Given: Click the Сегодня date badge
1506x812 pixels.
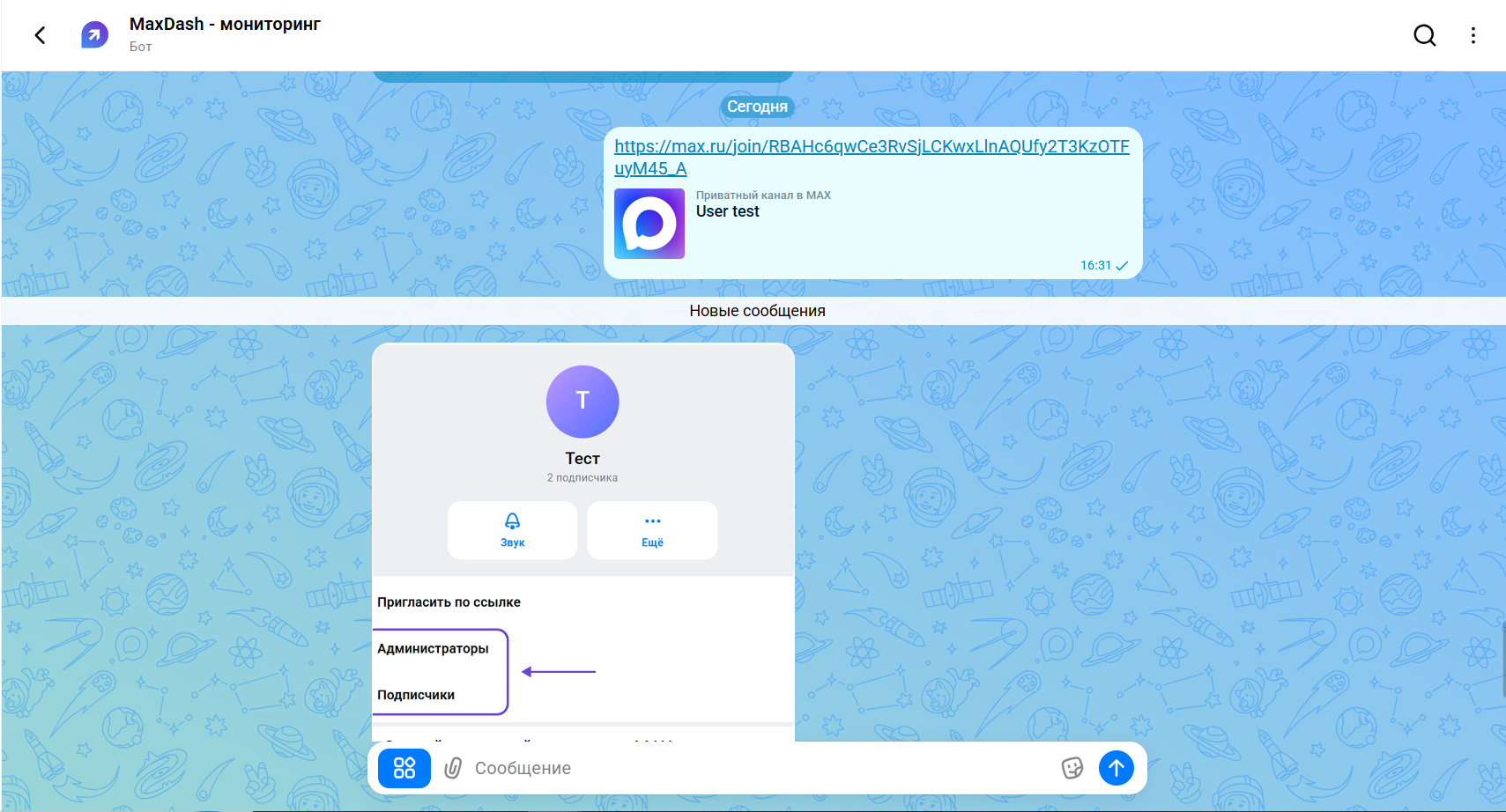Looking at the screenshot, I should pyautogui.click(x=757, y=107).
